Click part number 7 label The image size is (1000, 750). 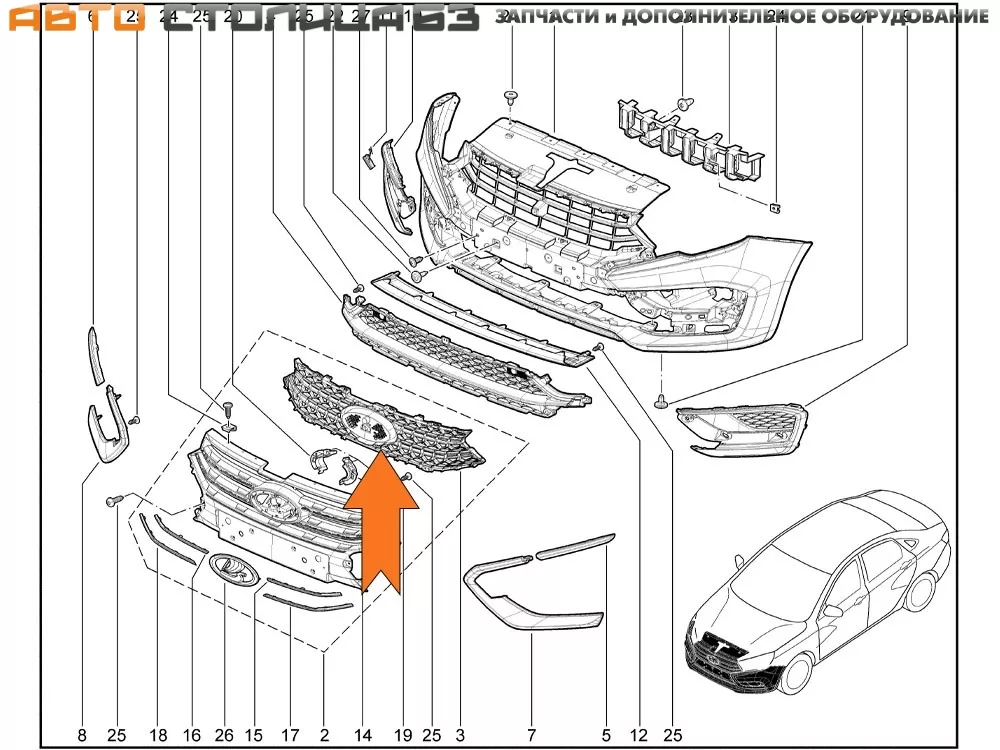point(531,736)
